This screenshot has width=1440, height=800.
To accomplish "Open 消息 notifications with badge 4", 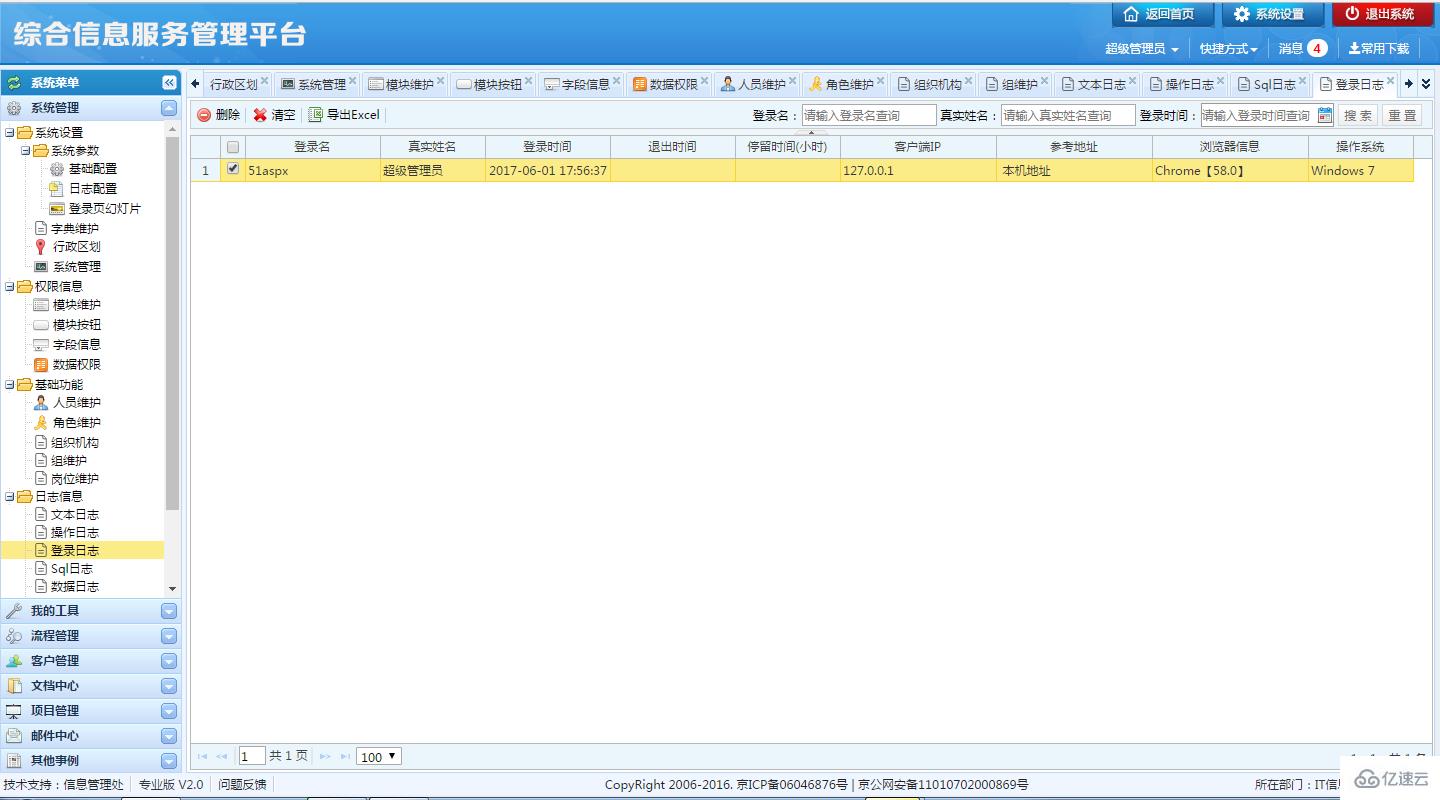I will [1302, 48].
